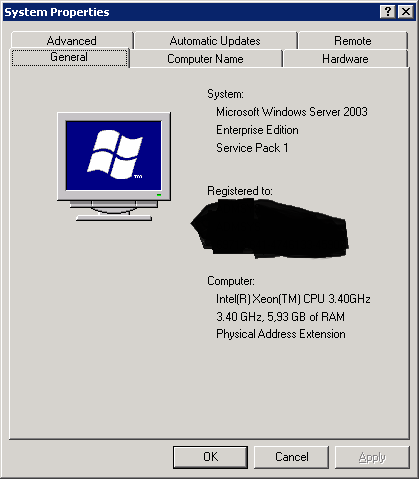Image resolution: width=419 pixels, height=479 pixels.
Task: Click the 5,93 GB of RAM text
Action: pos(306,317)
